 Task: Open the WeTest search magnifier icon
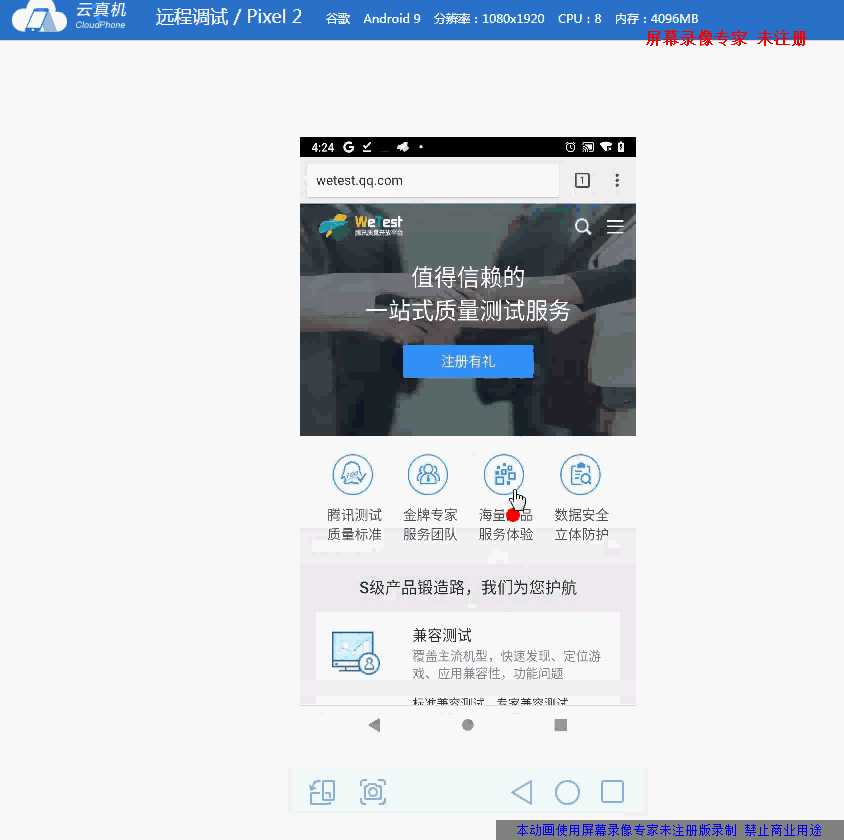coord(582,227)
